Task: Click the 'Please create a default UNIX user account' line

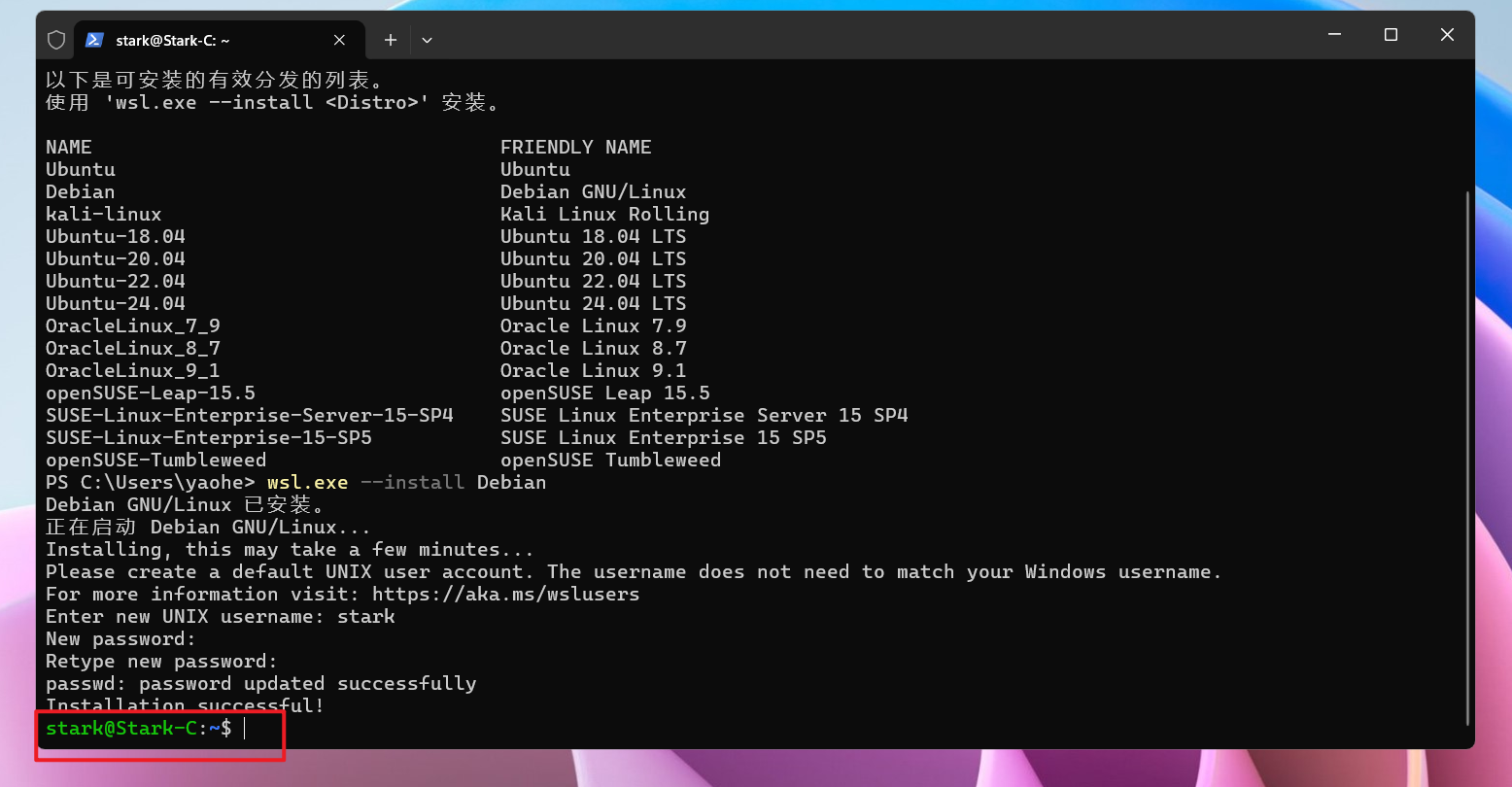Action: (x=635, y=571)
